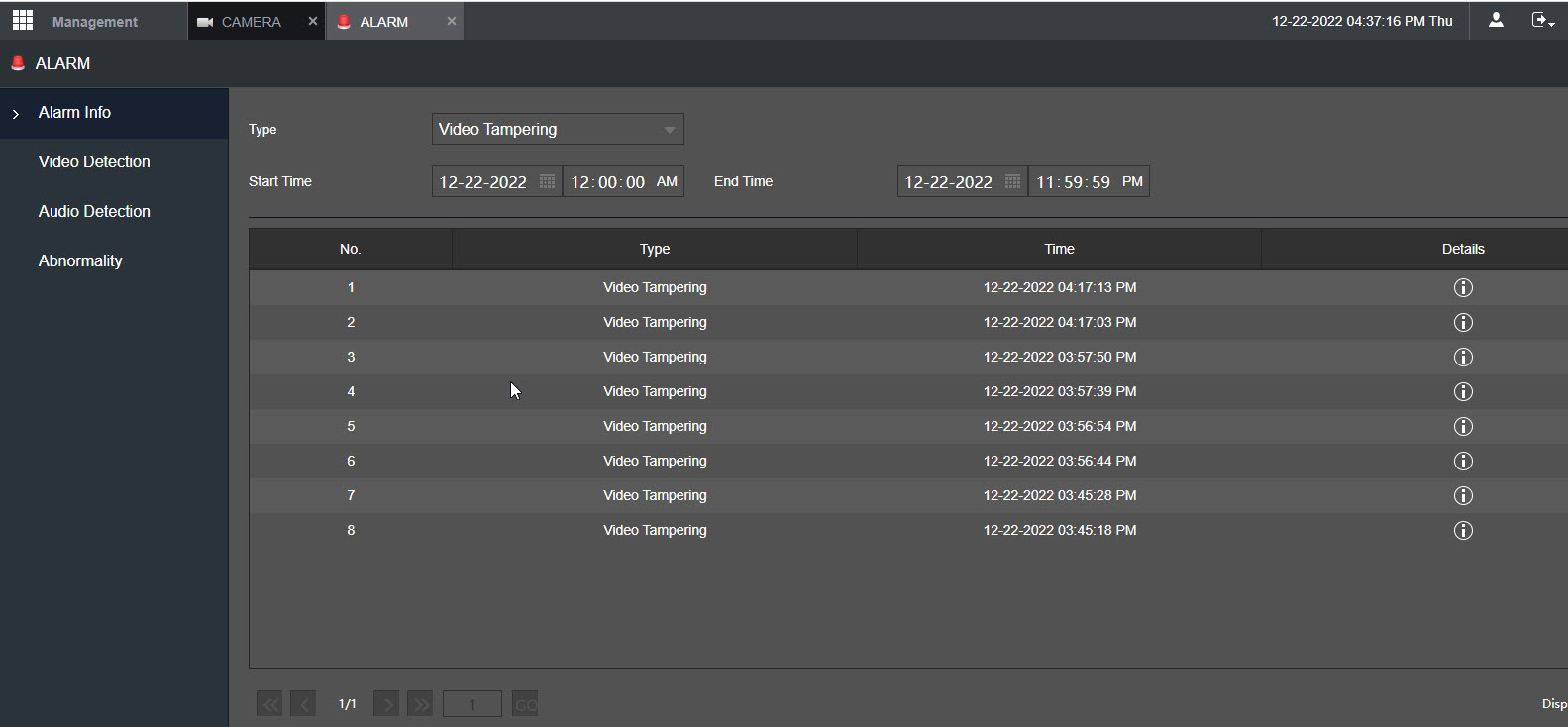Open the End Time calendar picker

[1012, 181]
